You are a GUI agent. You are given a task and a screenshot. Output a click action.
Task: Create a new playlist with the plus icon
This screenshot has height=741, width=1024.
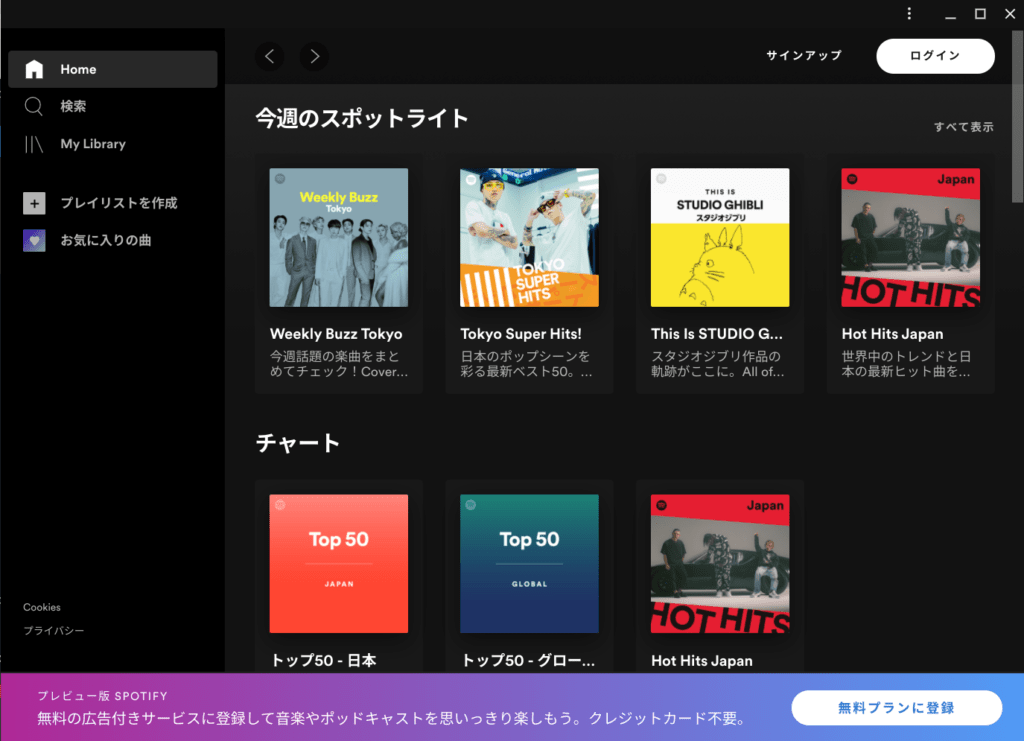click(34, 202)
